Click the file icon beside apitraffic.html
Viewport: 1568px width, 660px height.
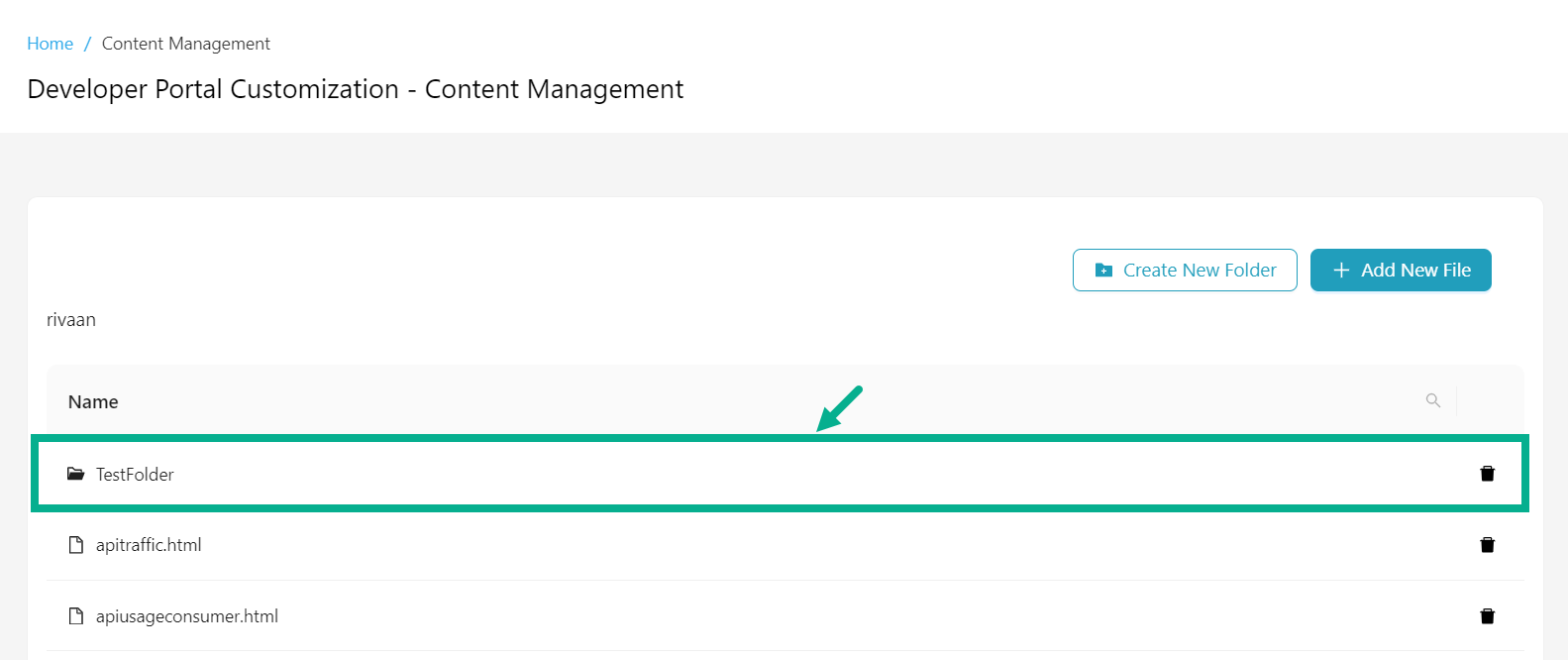point(76,544)
